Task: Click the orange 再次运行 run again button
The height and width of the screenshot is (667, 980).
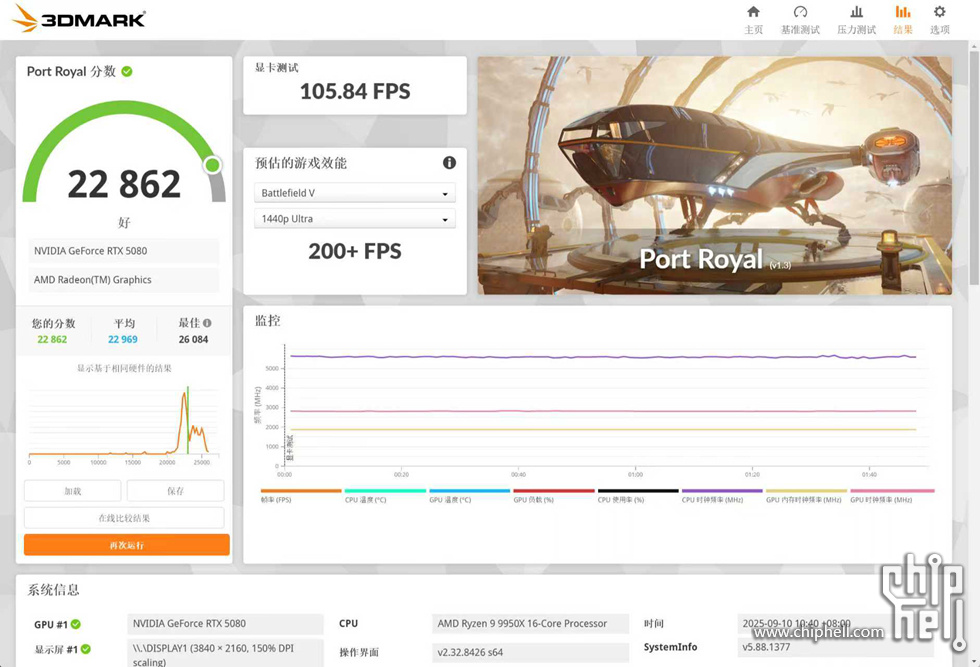Action: (x=127, y=544)
